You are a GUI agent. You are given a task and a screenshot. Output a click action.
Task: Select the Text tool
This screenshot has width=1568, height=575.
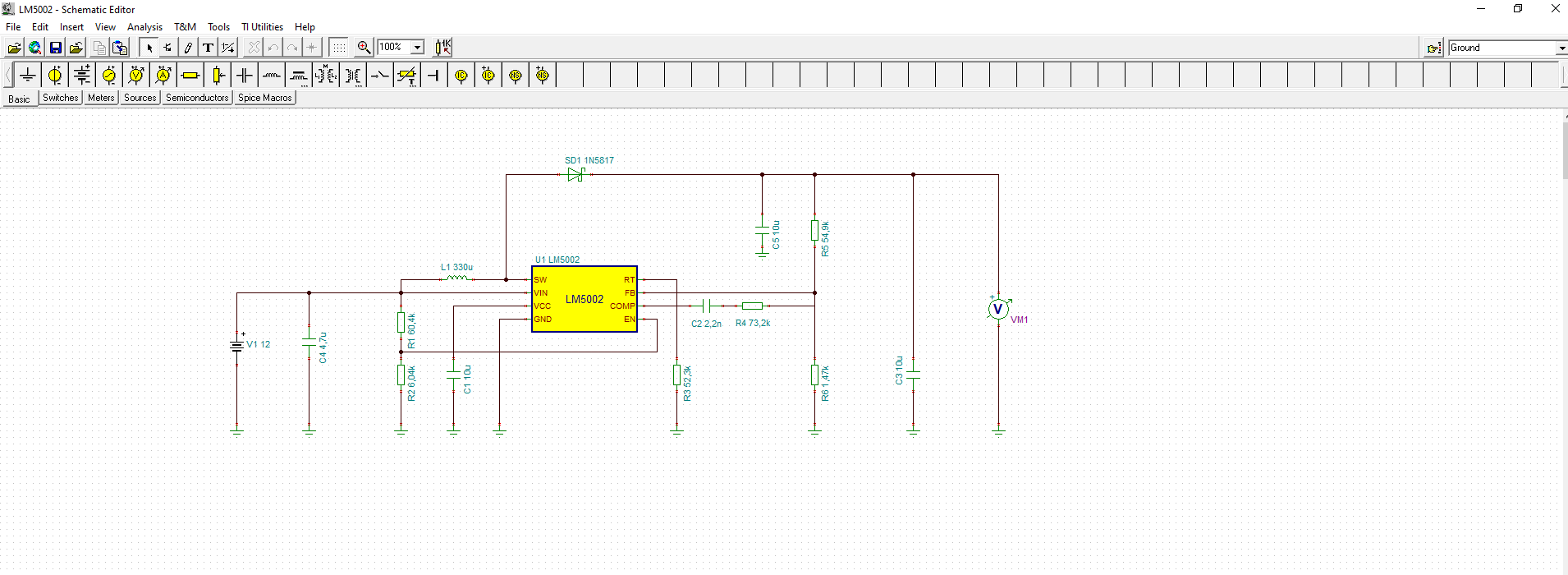[x=209, y=48]
